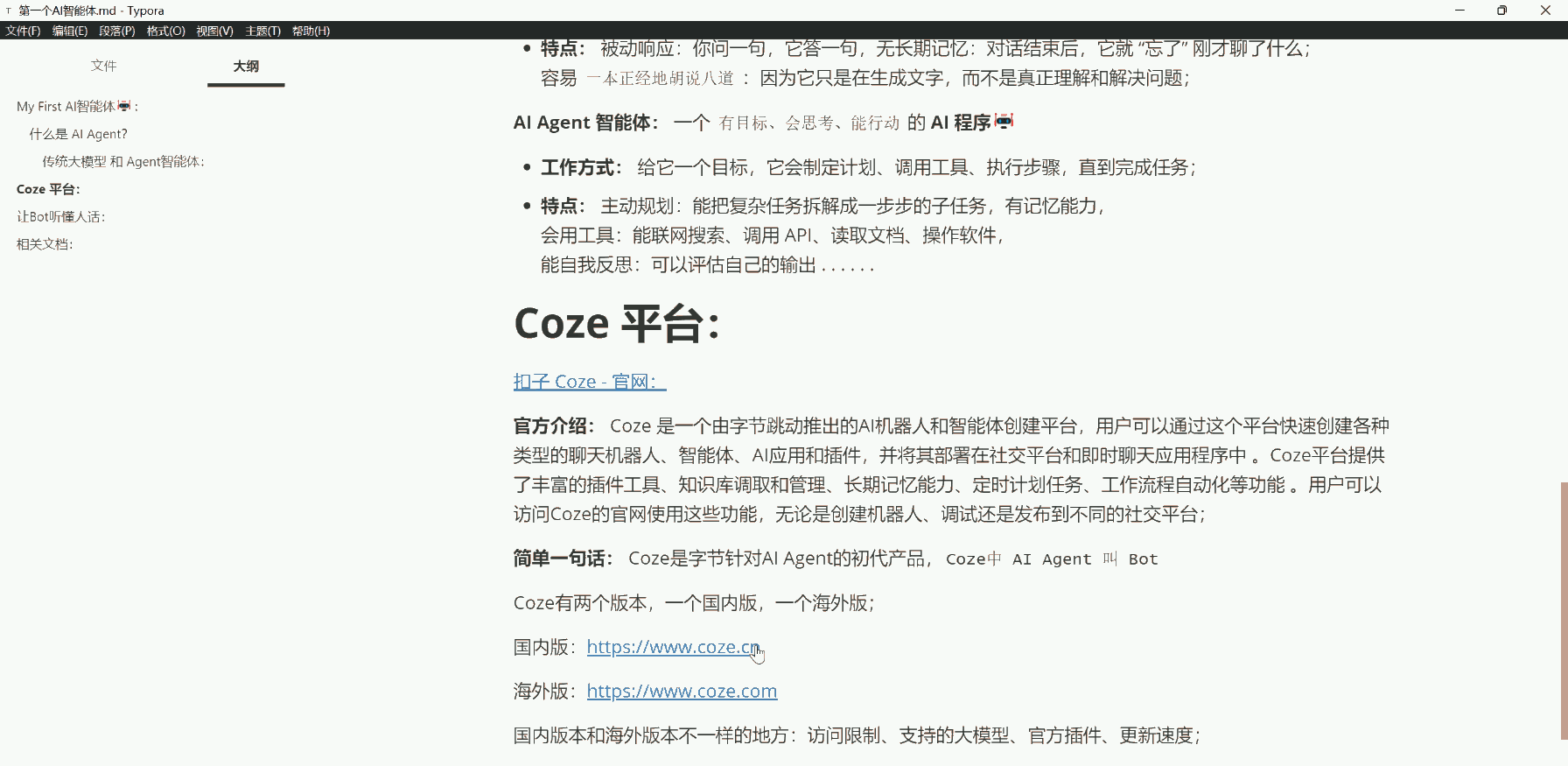Select outline item My First AI智能体
Viewport: 1568px width, 766px height.
tap(77, 106)
